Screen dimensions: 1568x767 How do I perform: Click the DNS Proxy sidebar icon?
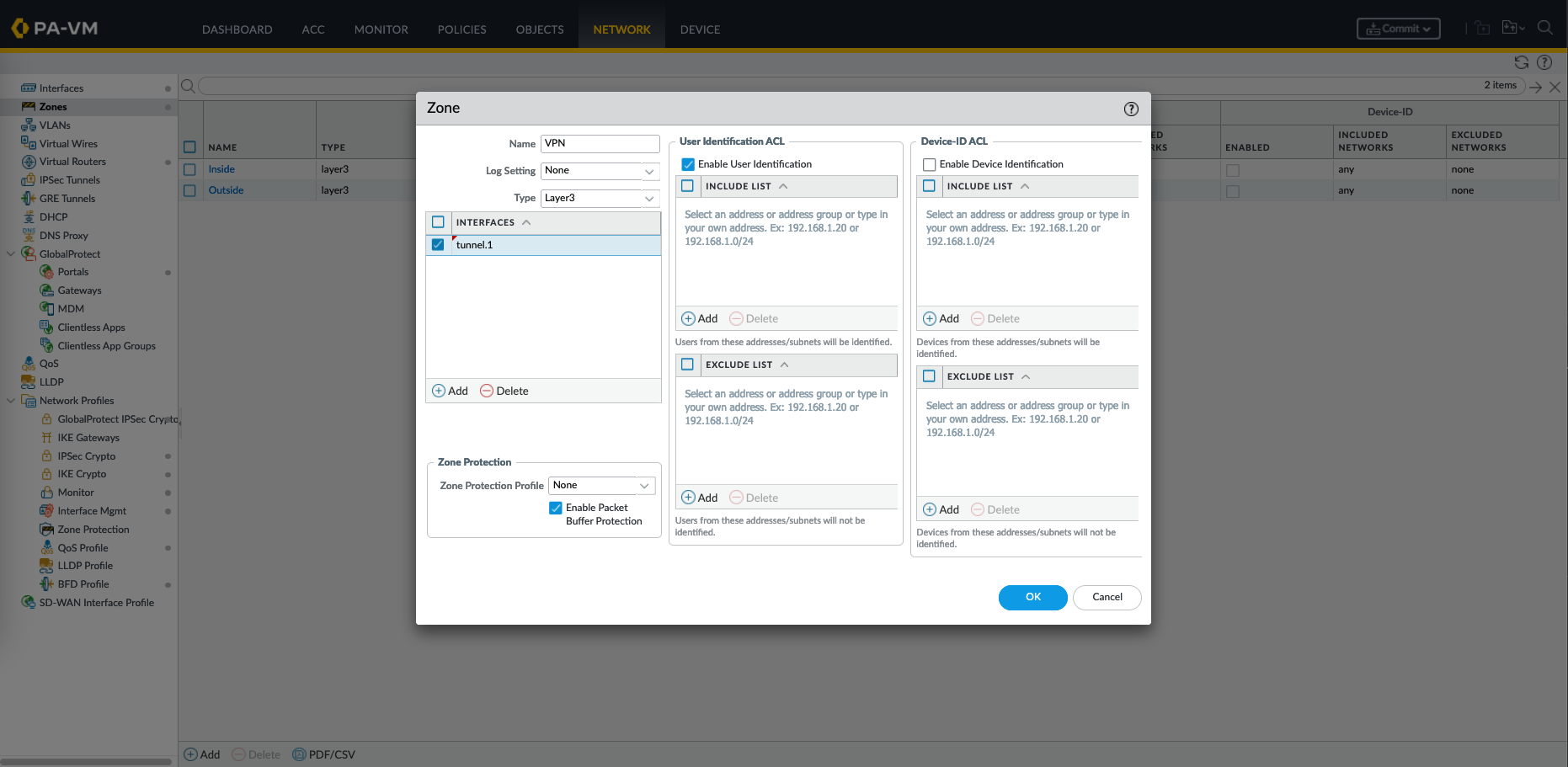point(29,236)
